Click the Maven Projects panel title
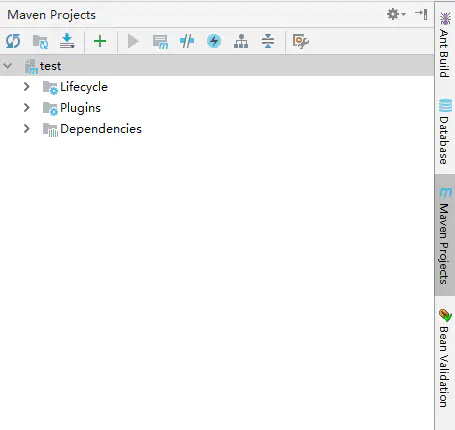Viewport: 455px width, 430px height. coord(51,15)
